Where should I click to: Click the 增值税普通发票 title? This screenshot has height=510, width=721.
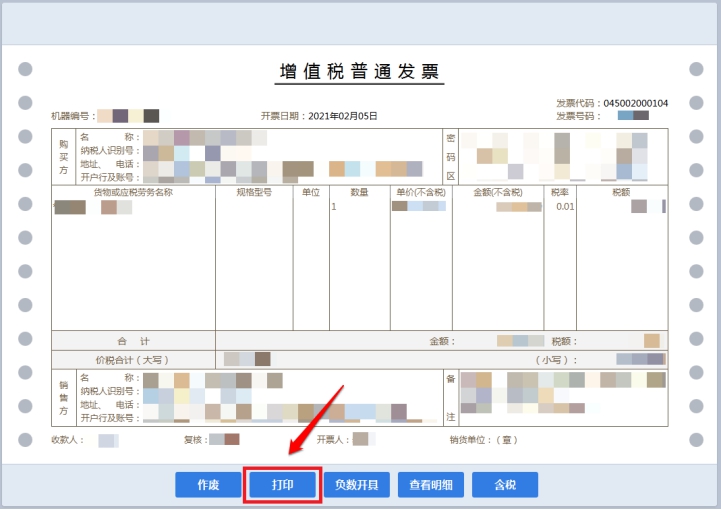coord(359,72)
